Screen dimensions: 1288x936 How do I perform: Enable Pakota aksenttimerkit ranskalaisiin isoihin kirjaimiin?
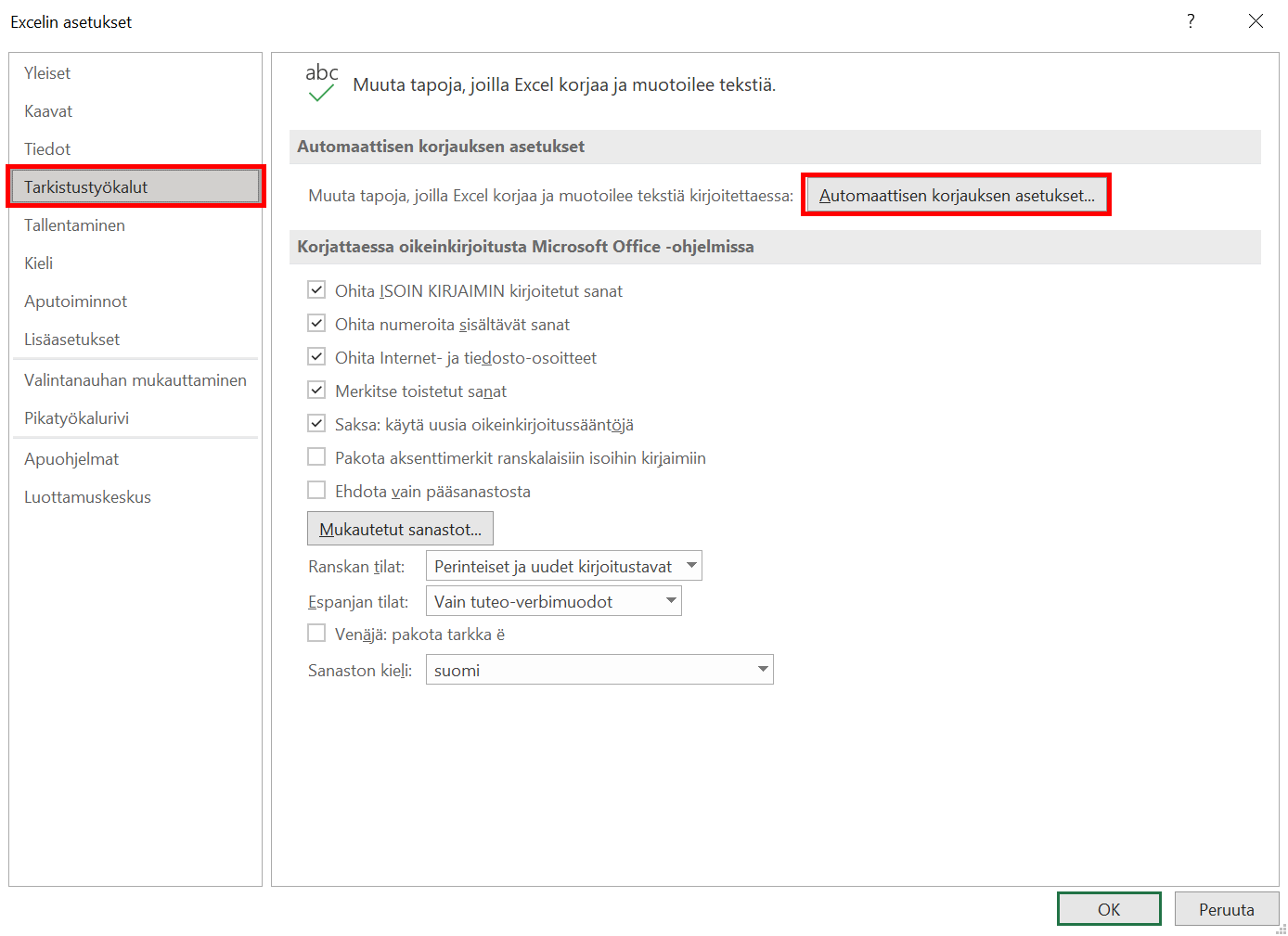pos(316,457)
